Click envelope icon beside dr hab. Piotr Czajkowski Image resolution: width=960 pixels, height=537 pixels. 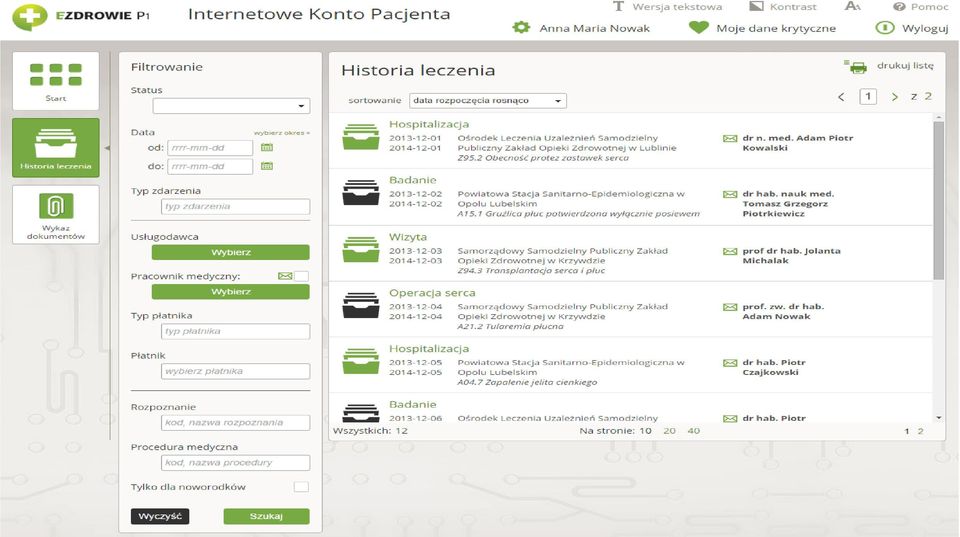(x=730, y=362)
